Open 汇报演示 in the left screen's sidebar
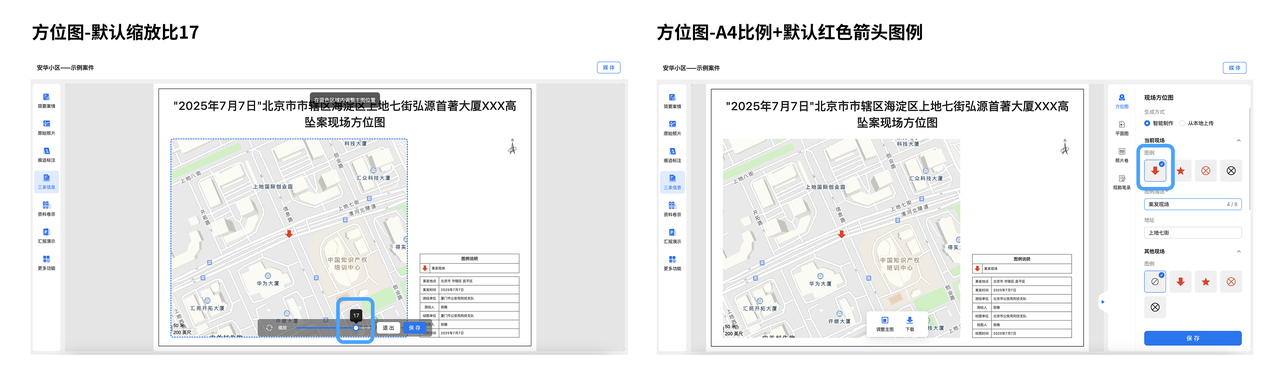 (46, 236)
